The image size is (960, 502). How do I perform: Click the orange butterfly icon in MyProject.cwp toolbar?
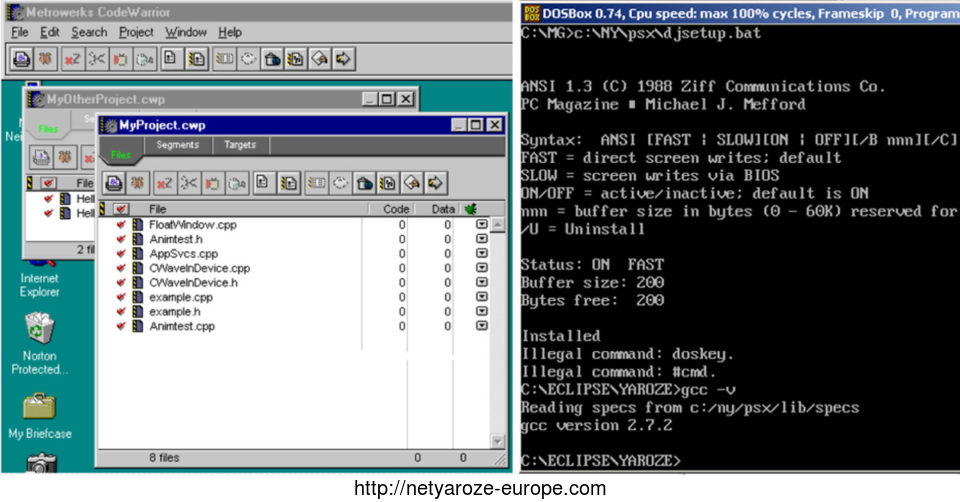138,183
